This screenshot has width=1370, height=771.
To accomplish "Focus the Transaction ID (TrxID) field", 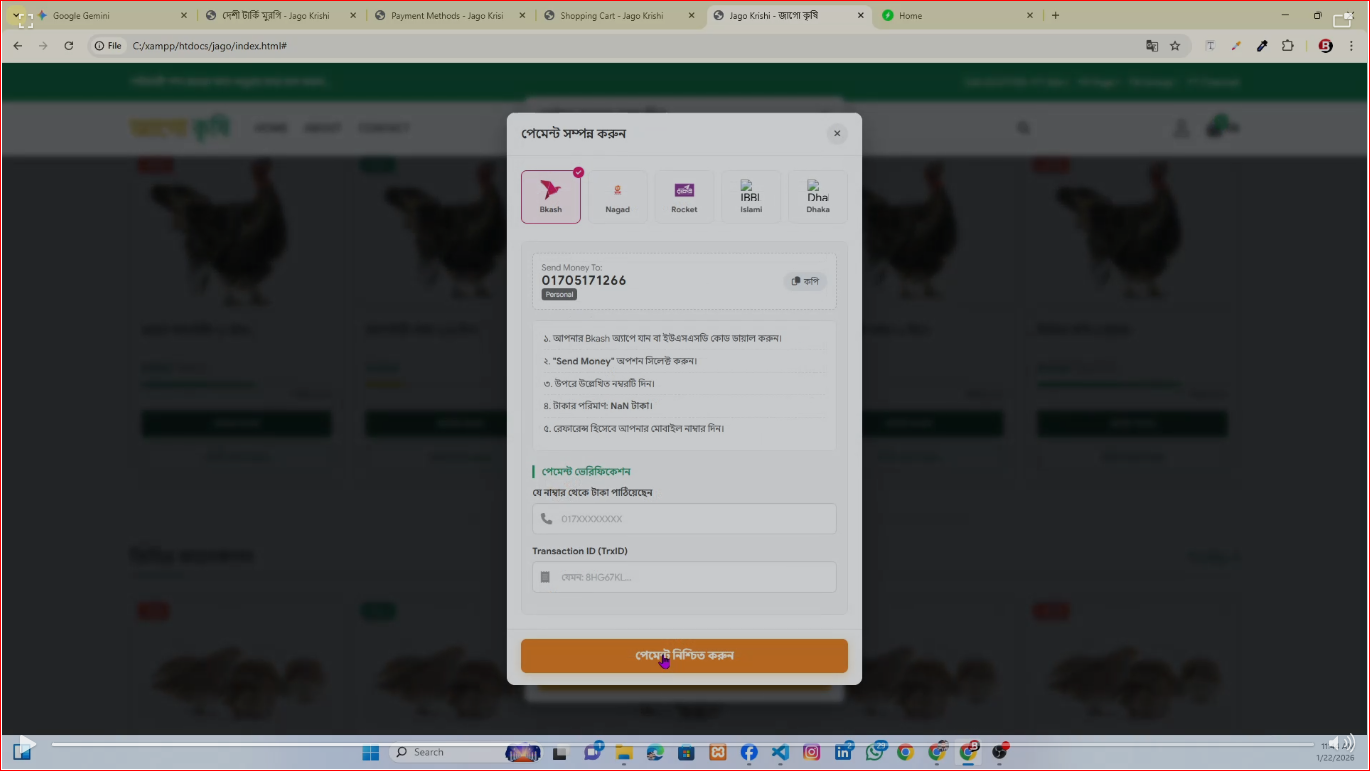I will coord(684,577).
